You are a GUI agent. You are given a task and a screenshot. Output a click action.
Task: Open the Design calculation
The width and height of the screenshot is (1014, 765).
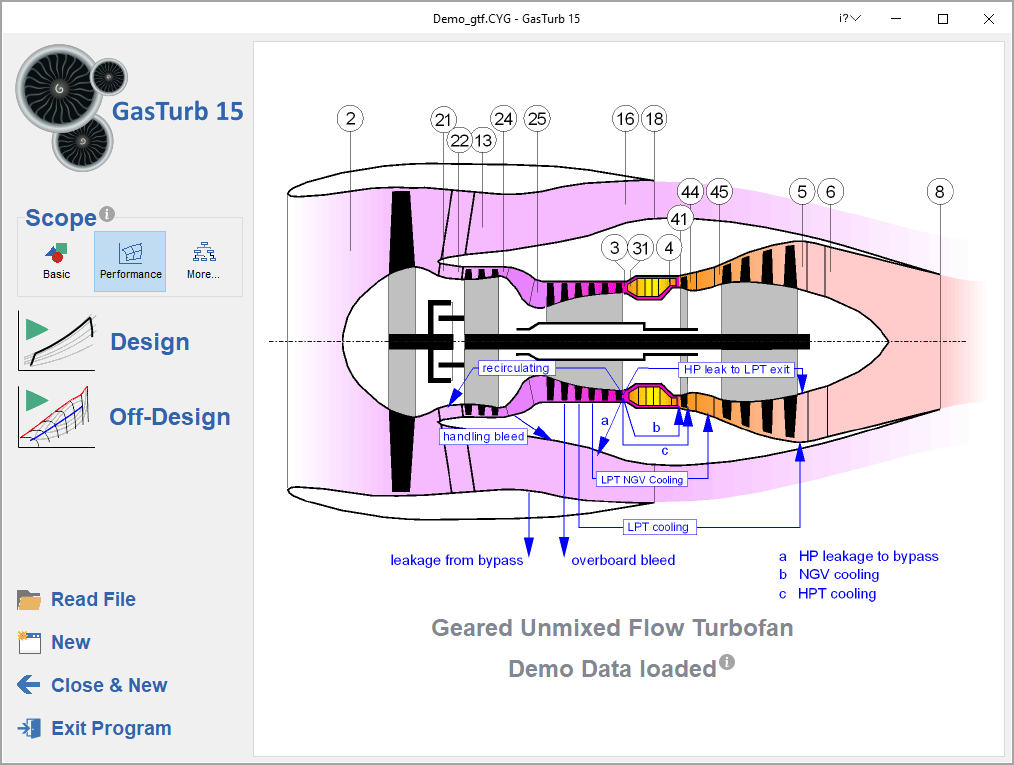coord(149,342)
